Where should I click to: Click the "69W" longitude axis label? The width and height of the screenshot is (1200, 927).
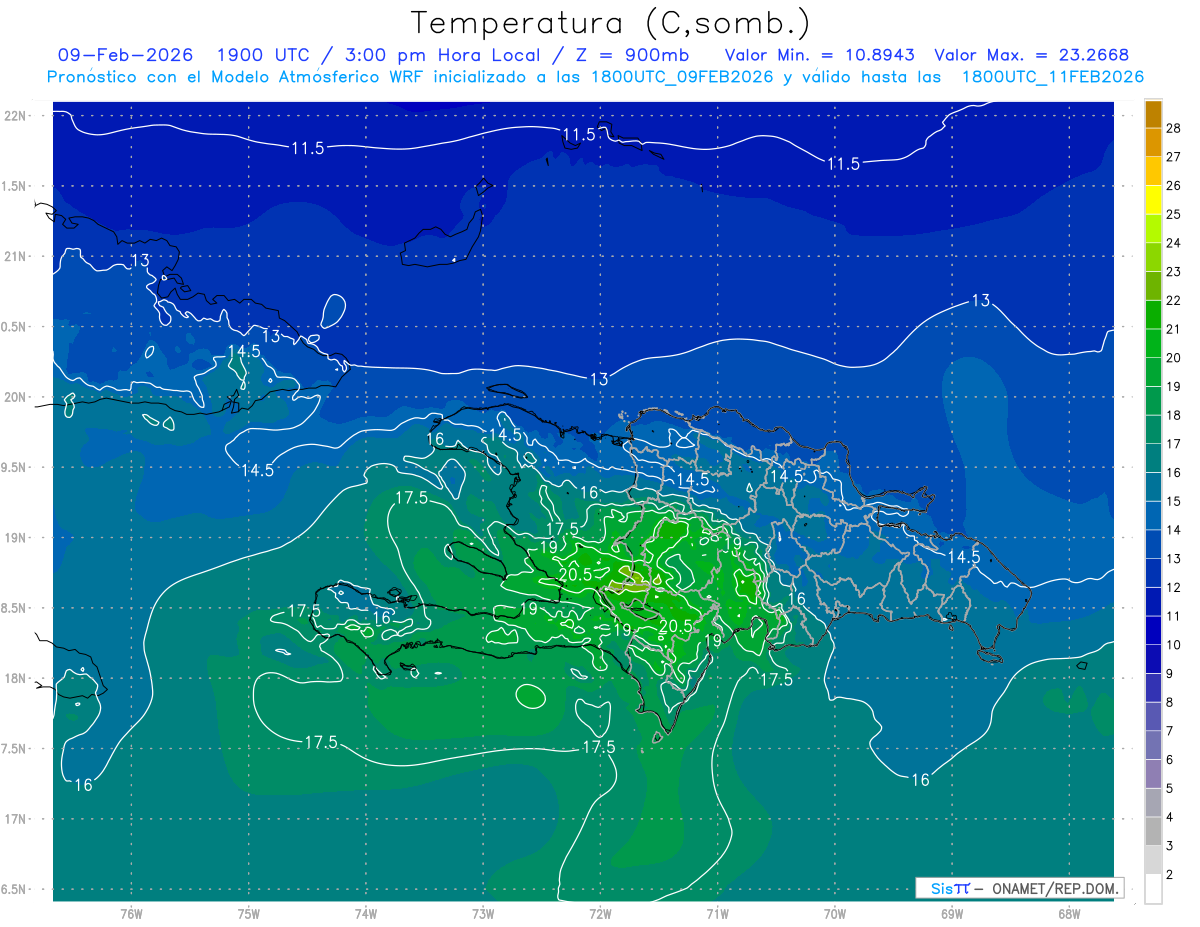point(951,914)
